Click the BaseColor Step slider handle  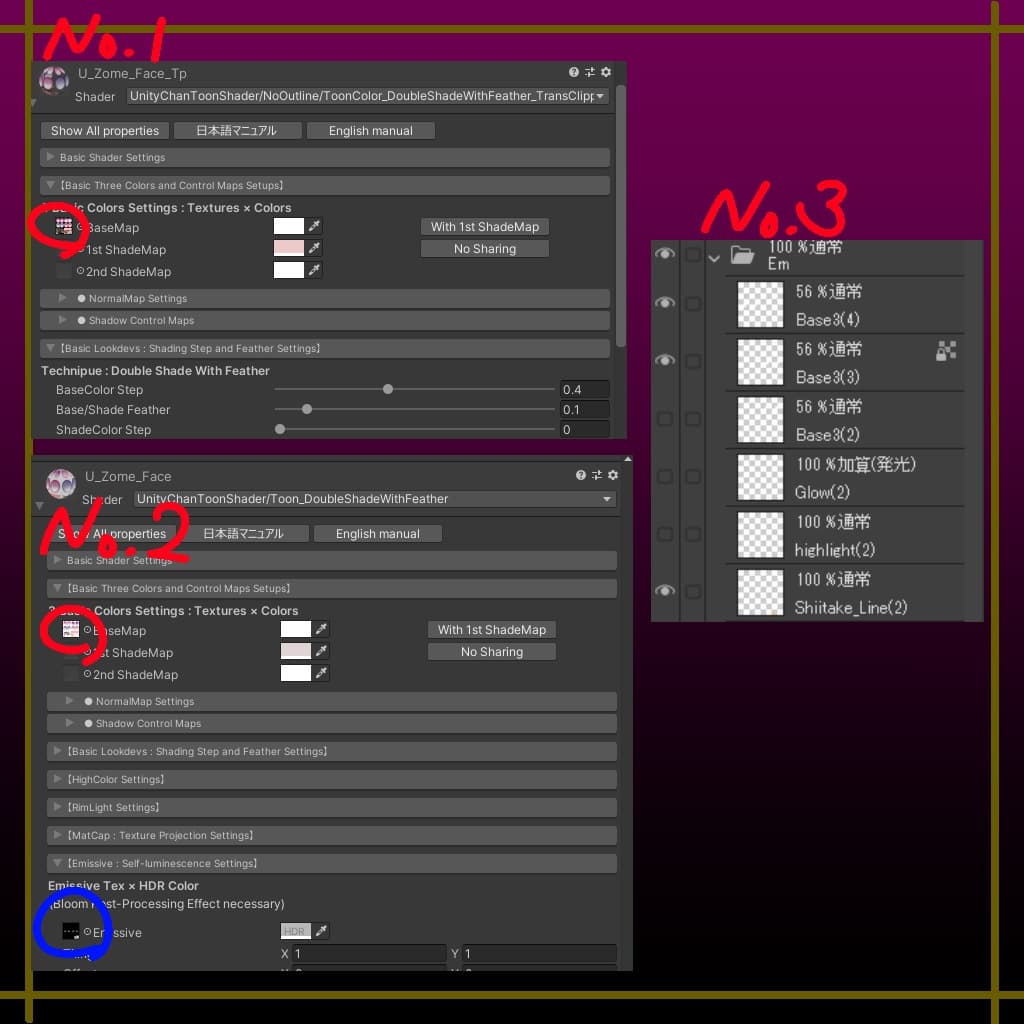coord(388,389)
